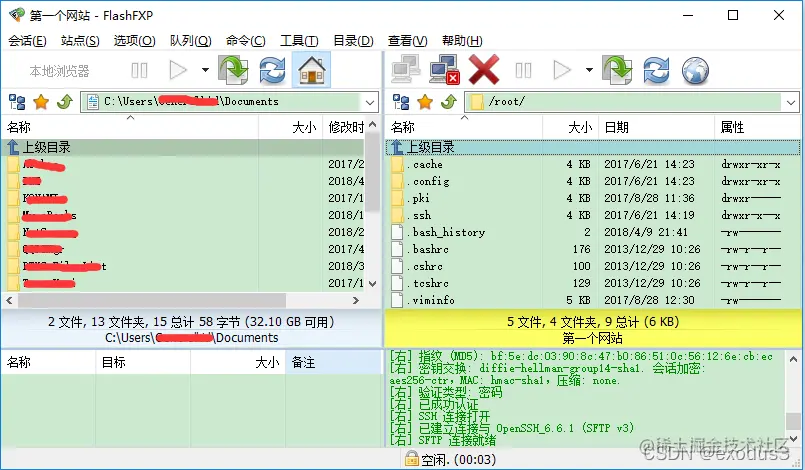Start queue transfer in local toolbar
Screen dimensions: 805x470
coord(178,70)
